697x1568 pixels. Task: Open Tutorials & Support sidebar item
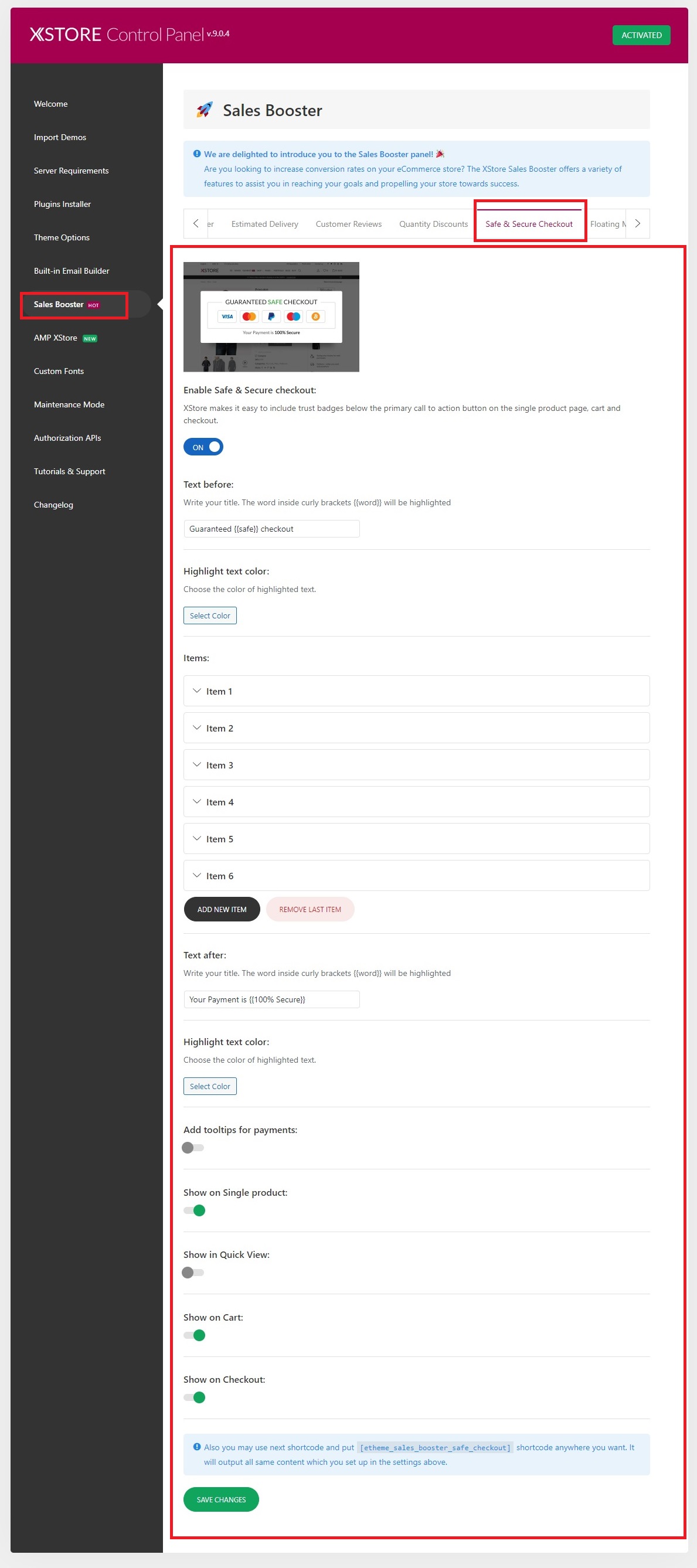pos(69,472)
